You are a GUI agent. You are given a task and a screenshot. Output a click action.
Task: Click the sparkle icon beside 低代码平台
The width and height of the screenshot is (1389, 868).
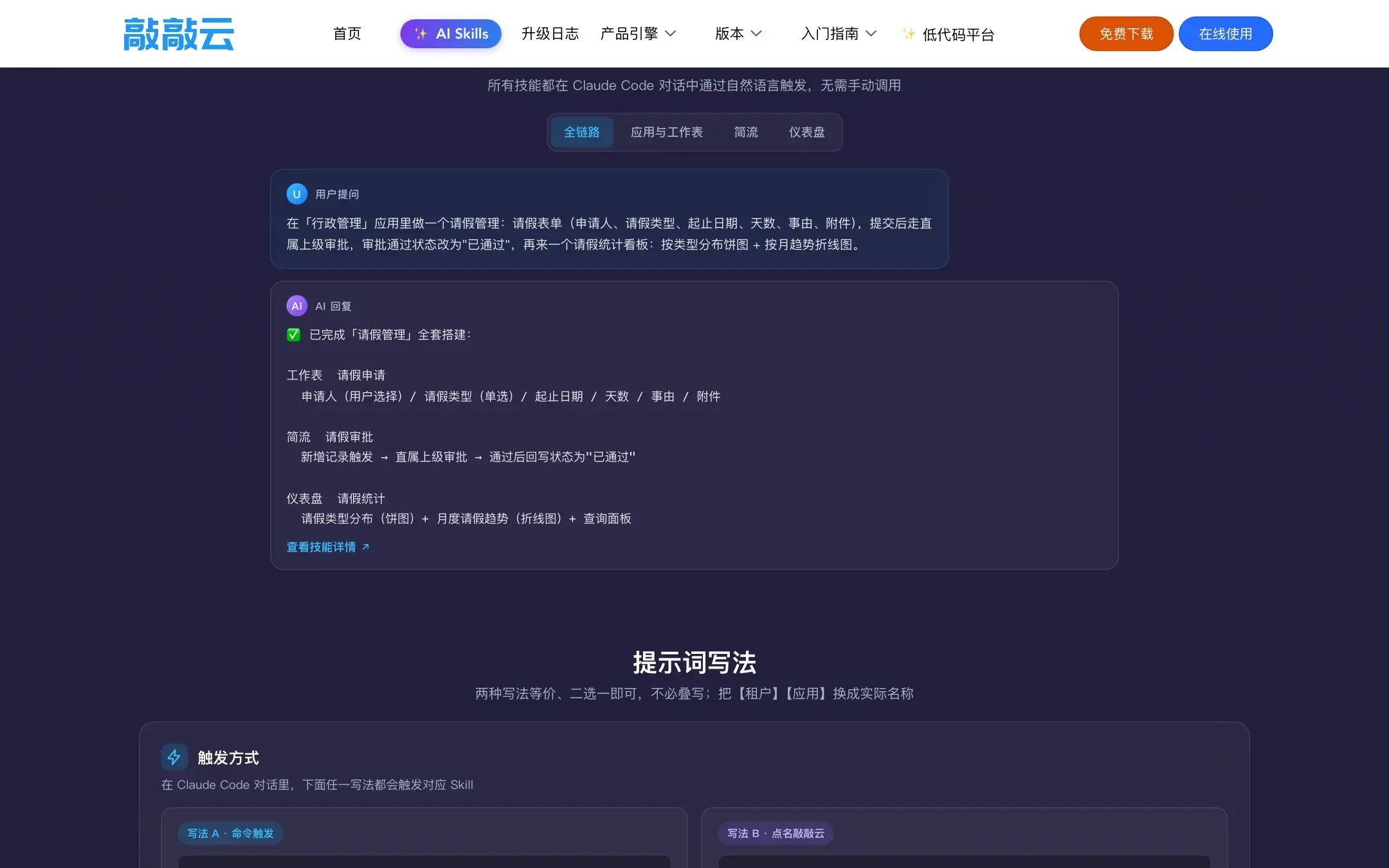(909, 34)
